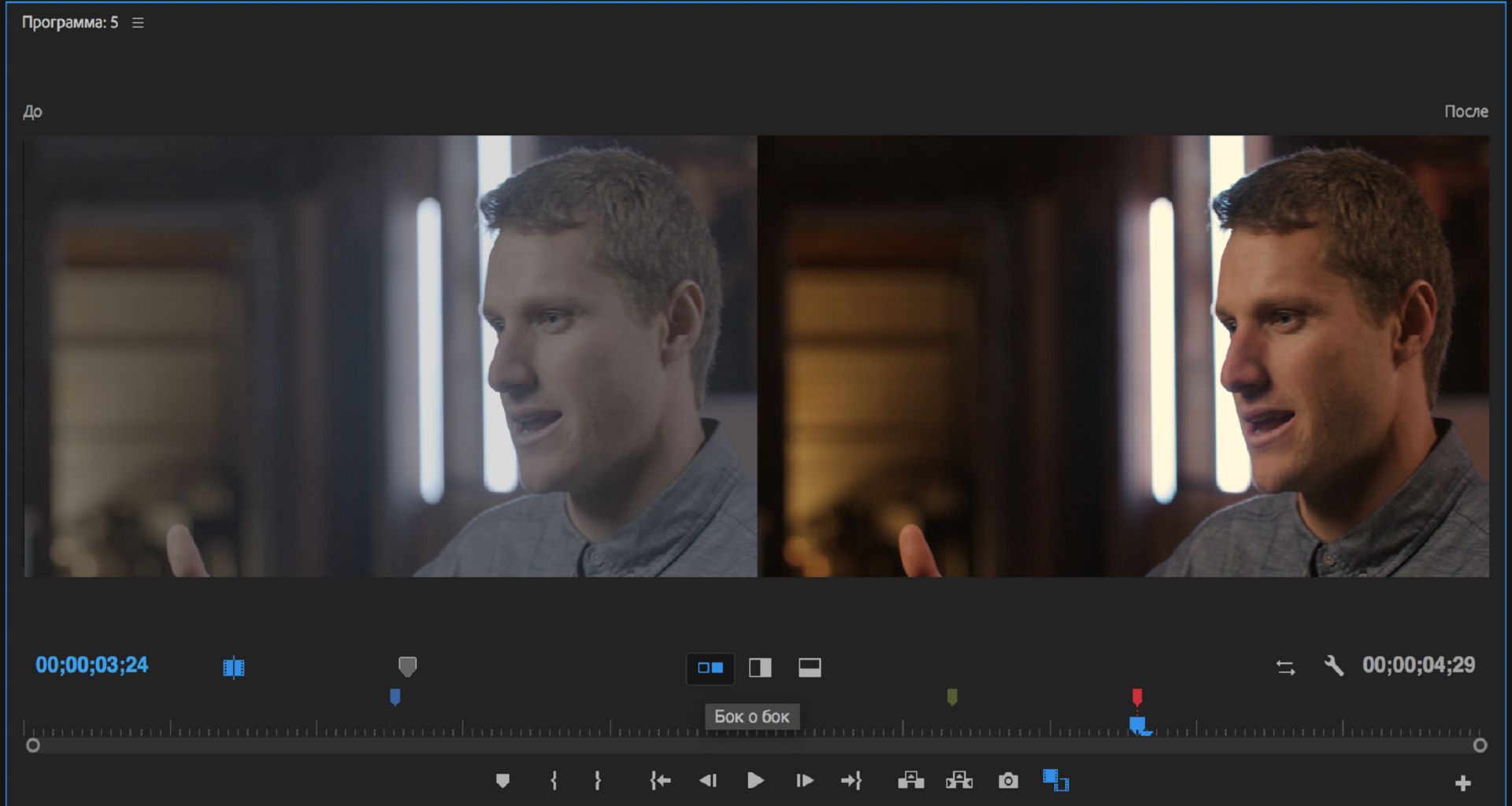Click the gray reference marker icon

click(407, 667)
